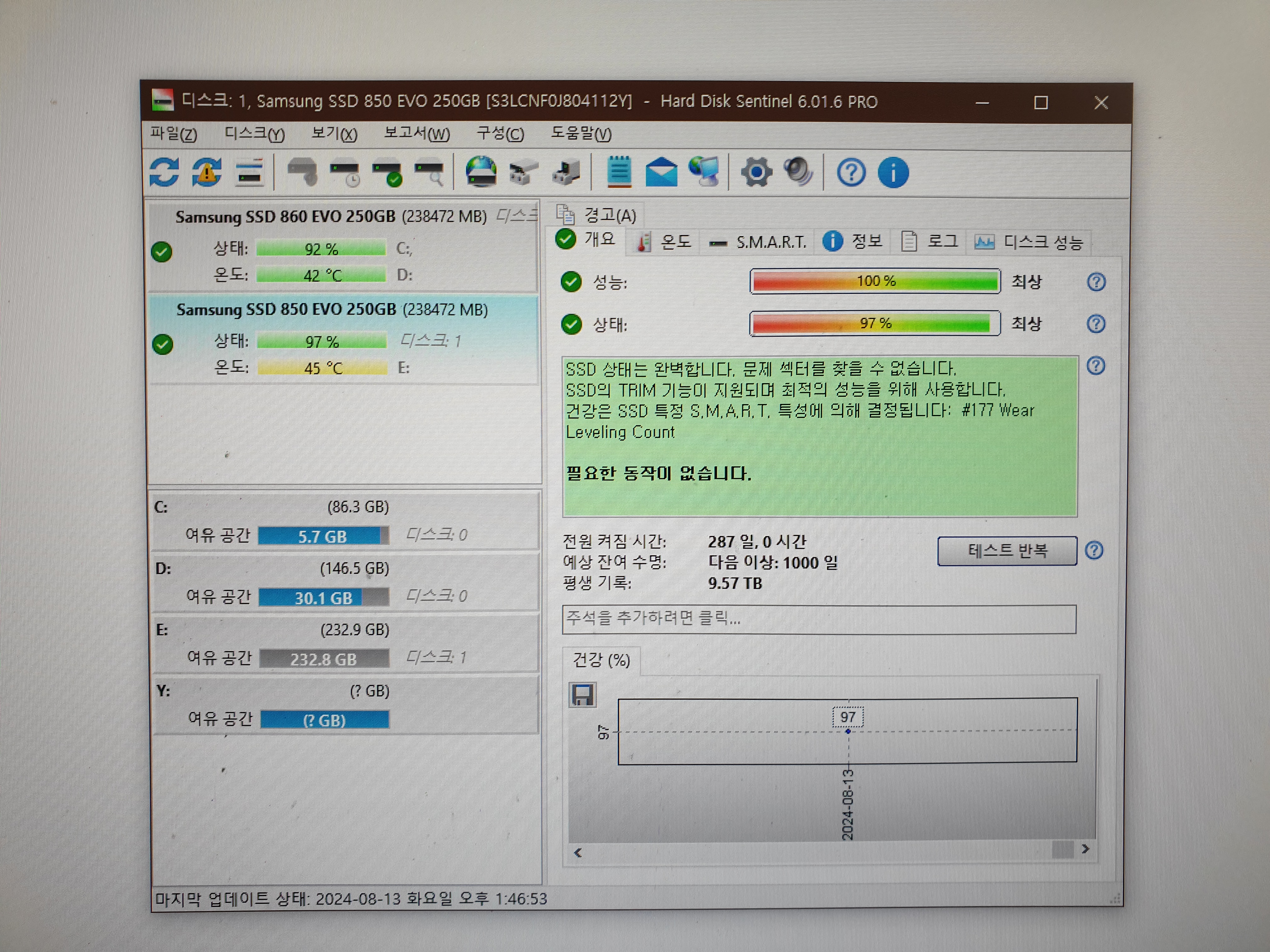Click the 상태 97 % health bar on right
The height and width of the screenshot is (952, 1270).
(x=876, y=324)
